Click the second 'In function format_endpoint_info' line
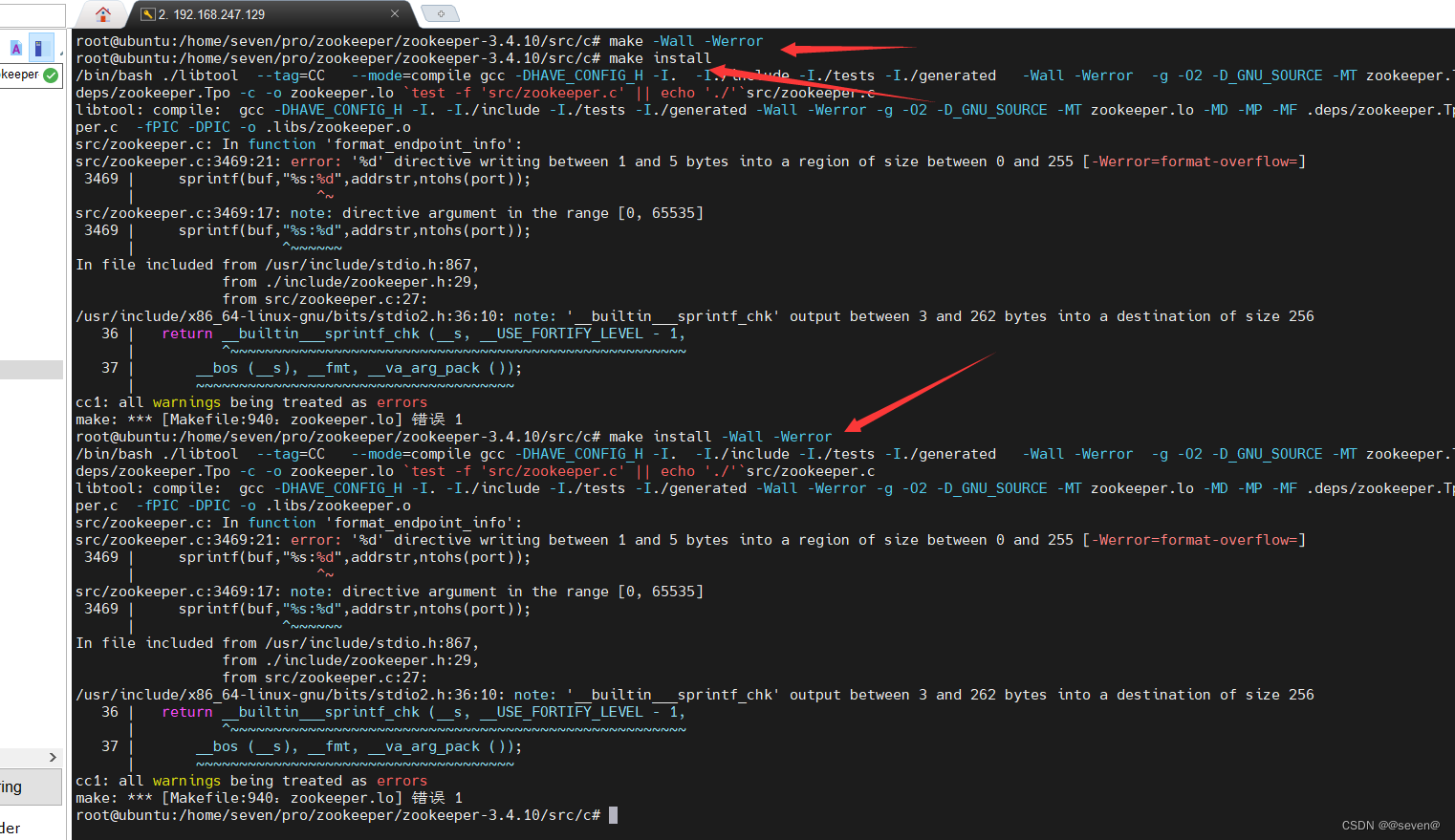Screen dimensions: 1455x840 299,523
